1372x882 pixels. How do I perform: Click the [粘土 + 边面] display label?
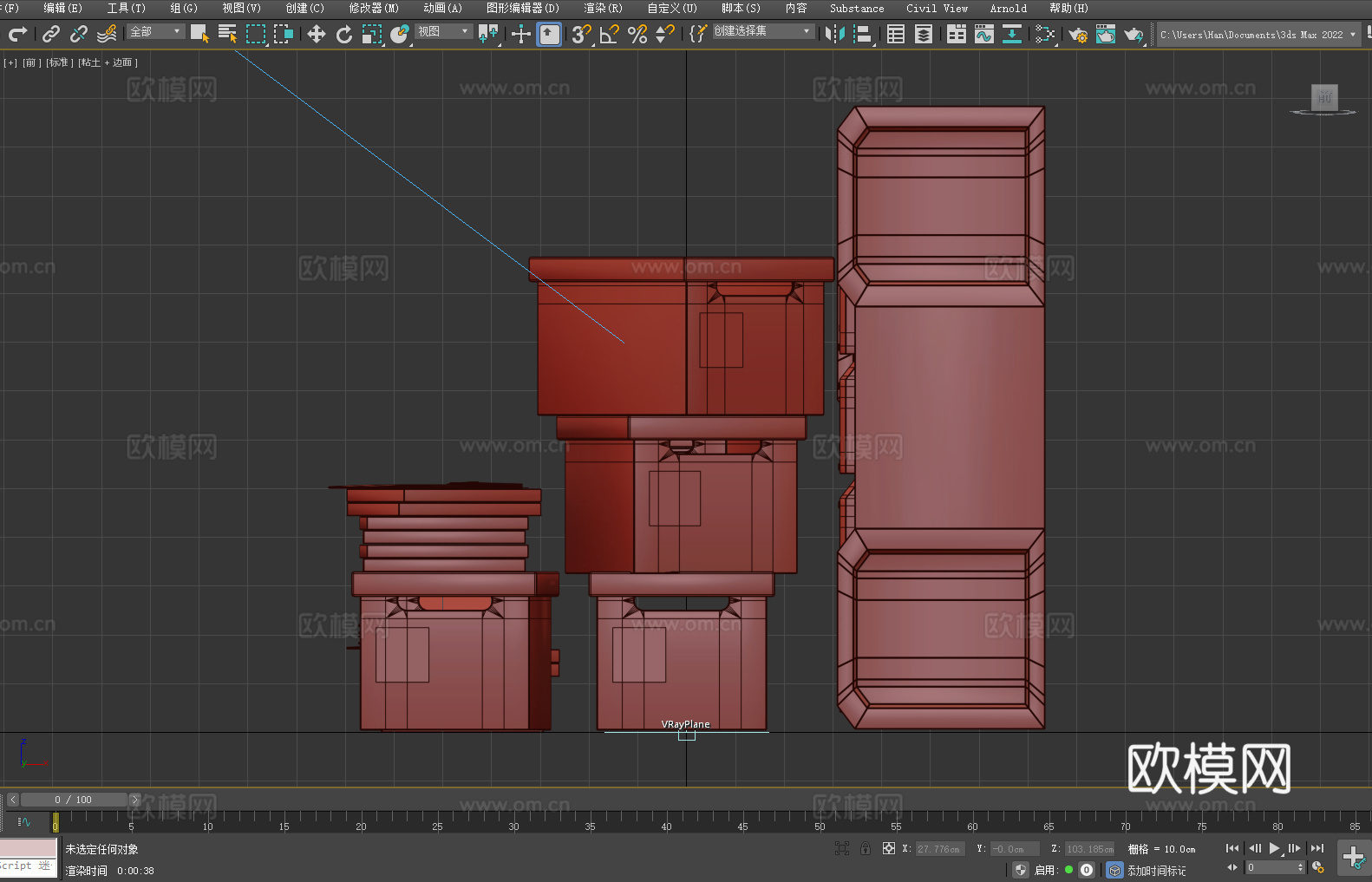point(108,62)
